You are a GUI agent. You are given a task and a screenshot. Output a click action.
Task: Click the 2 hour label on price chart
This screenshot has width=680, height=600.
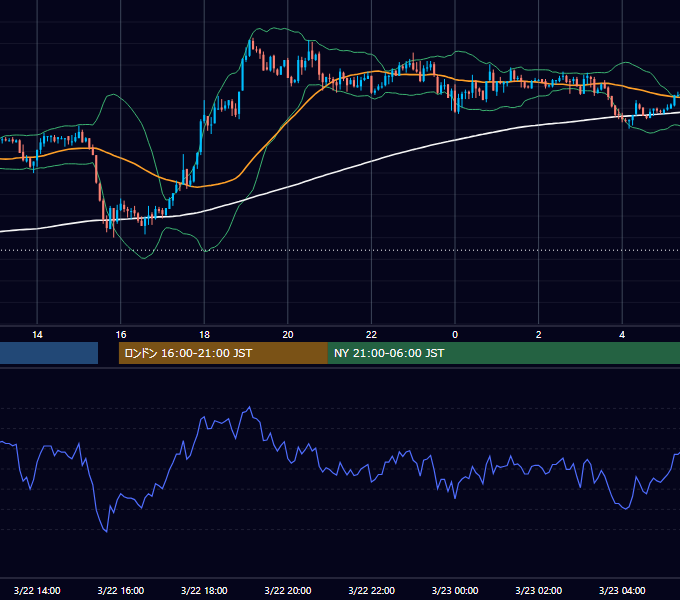(x=539, y=335)
